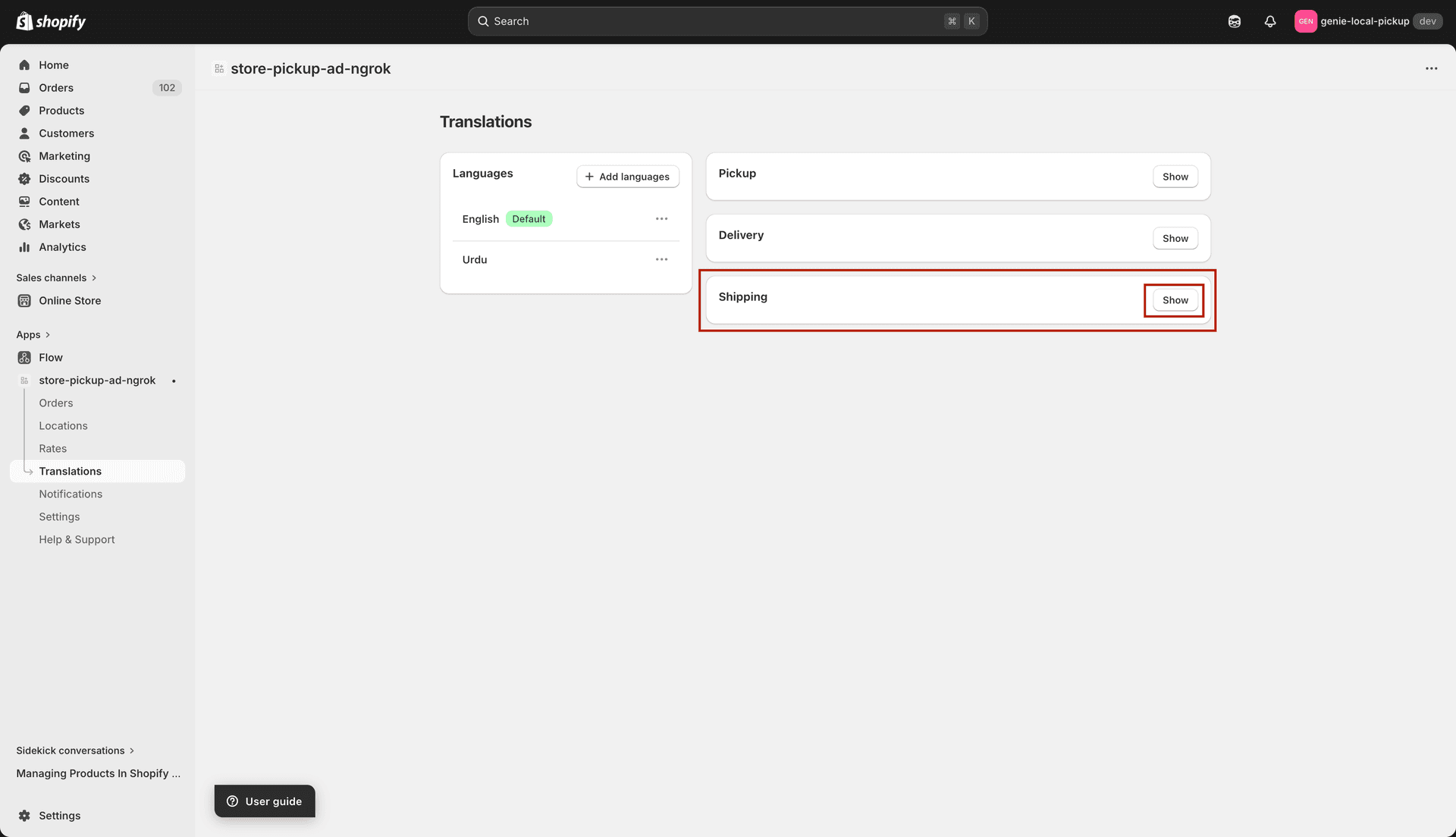Open Customers from the sidebar
This screenshot has width=1456, height=837.
pos(25,133)
